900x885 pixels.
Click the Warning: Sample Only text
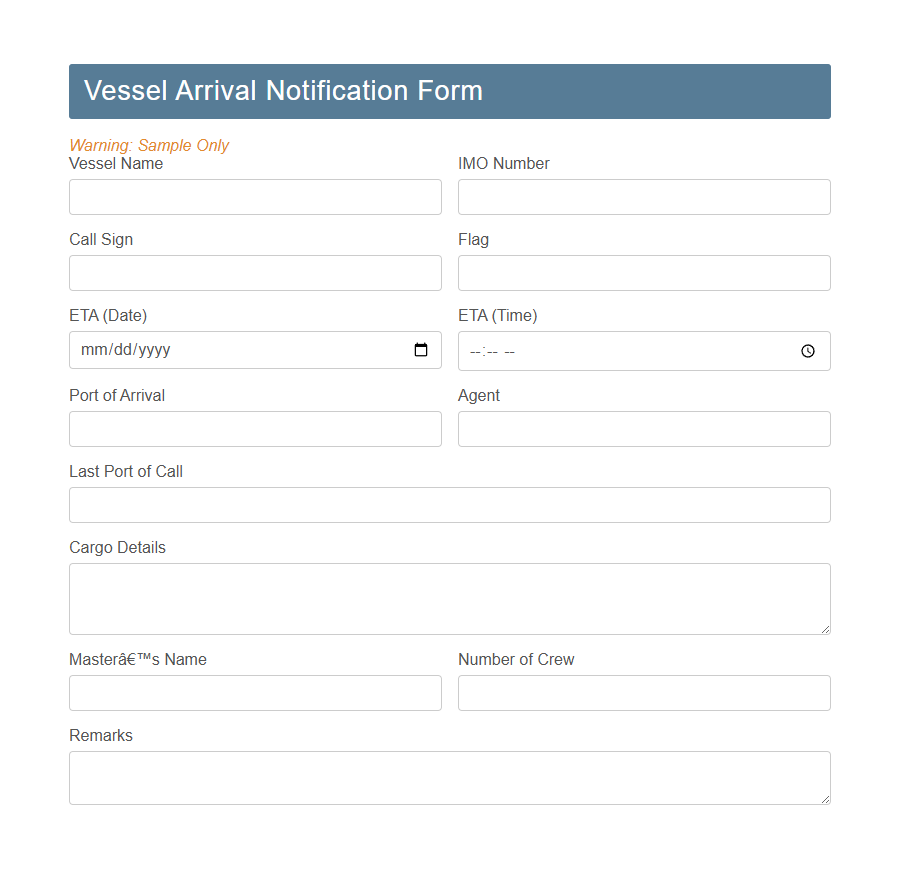point(148,145)
